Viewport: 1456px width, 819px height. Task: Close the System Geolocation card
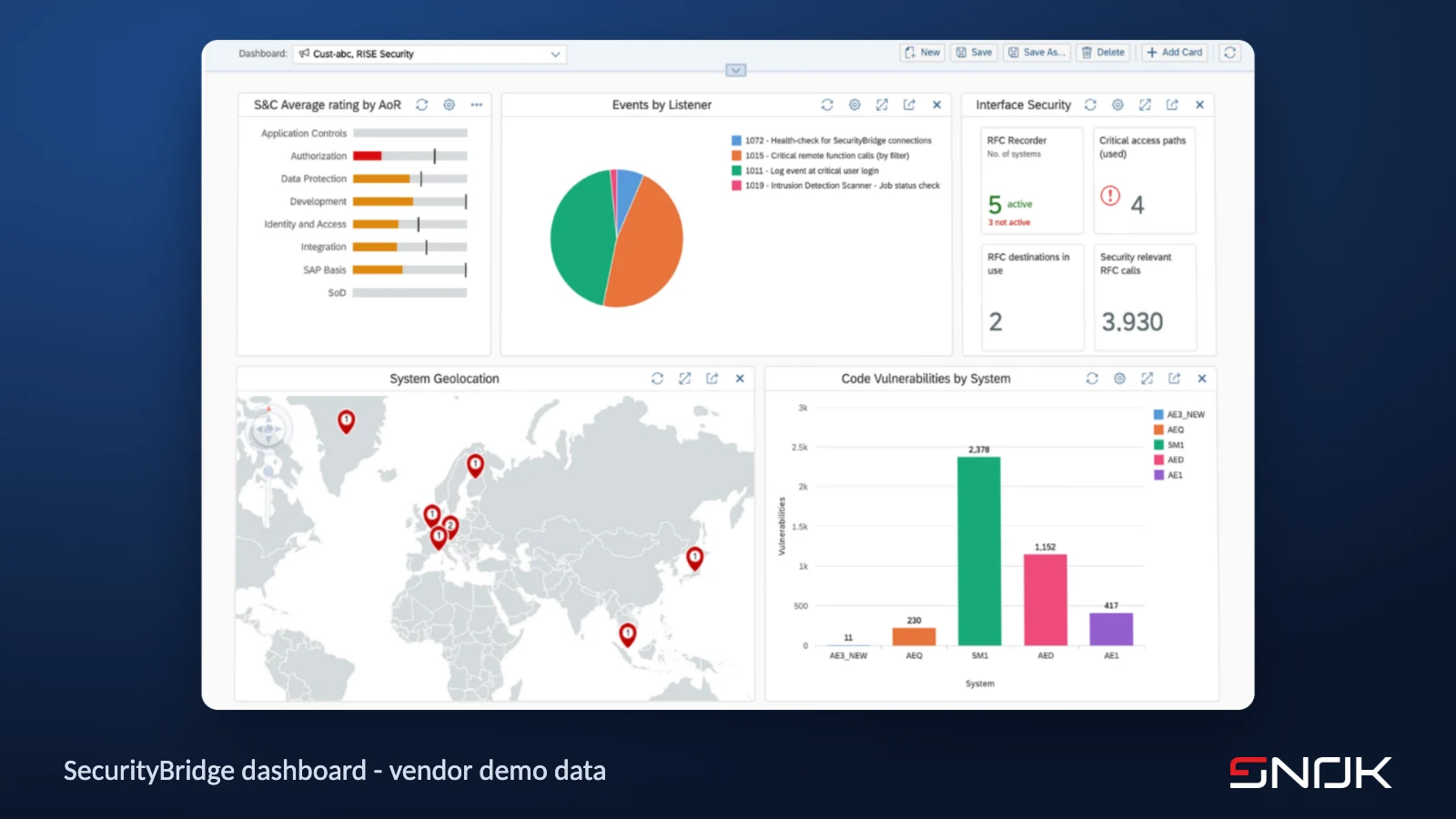(740, 379)
